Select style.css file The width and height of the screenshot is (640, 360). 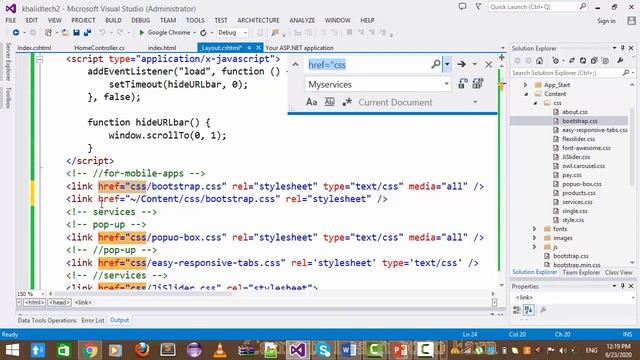click(573, 220)
